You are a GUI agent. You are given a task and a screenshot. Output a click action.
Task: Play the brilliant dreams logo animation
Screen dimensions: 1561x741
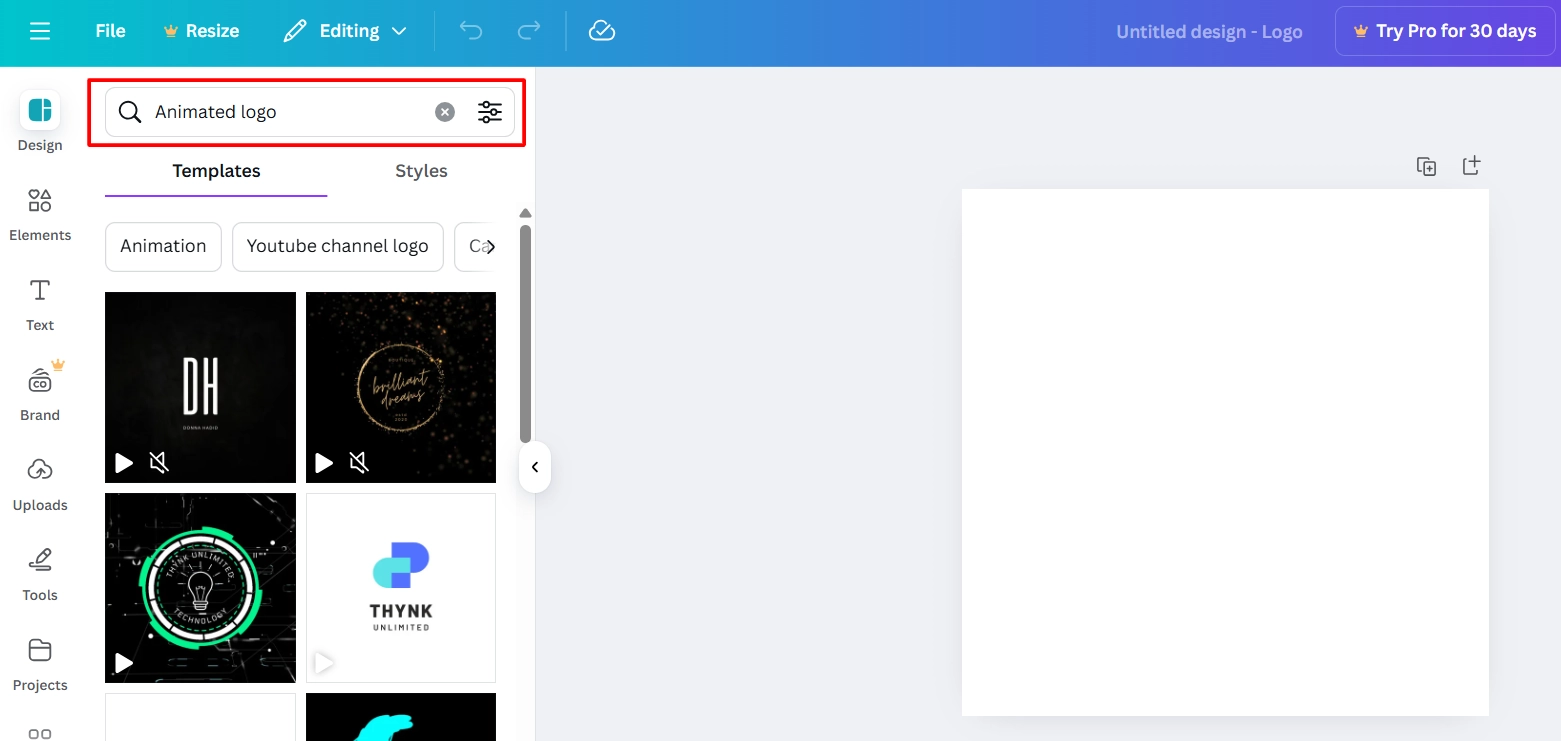(323, 463)
